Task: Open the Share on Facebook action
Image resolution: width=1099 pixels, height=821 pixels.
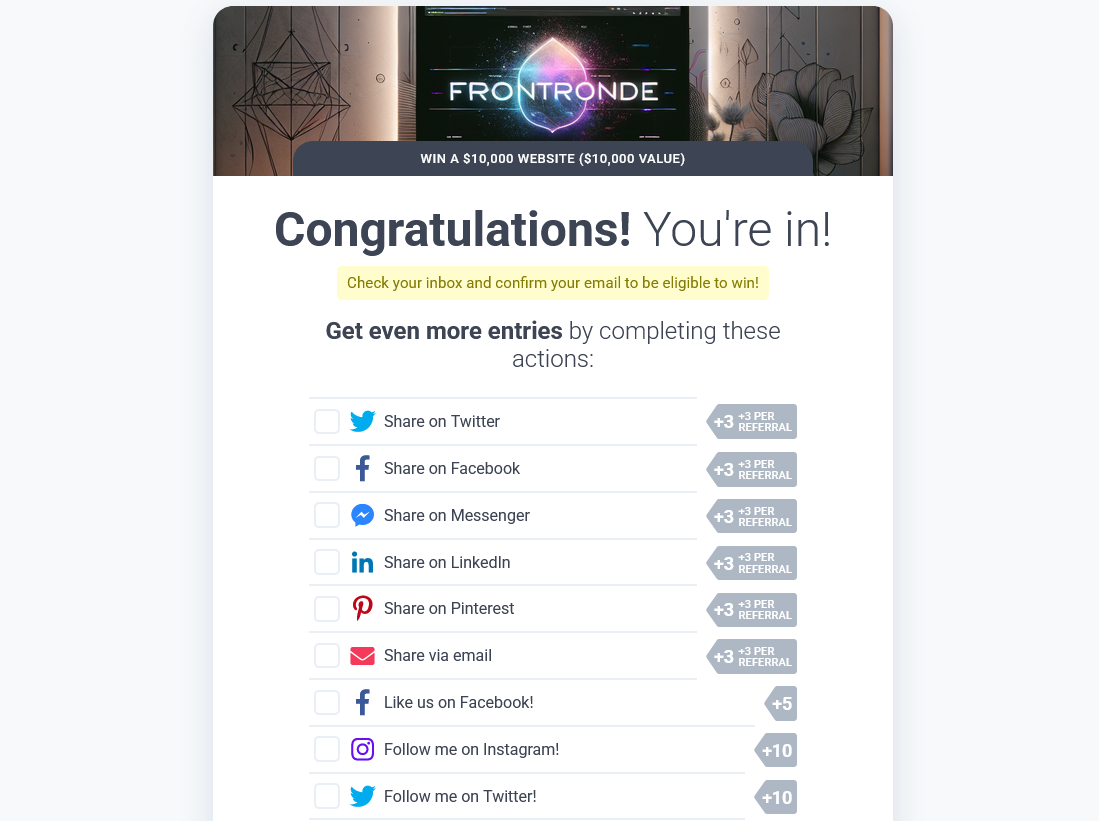Action: [x=452, y=469]
